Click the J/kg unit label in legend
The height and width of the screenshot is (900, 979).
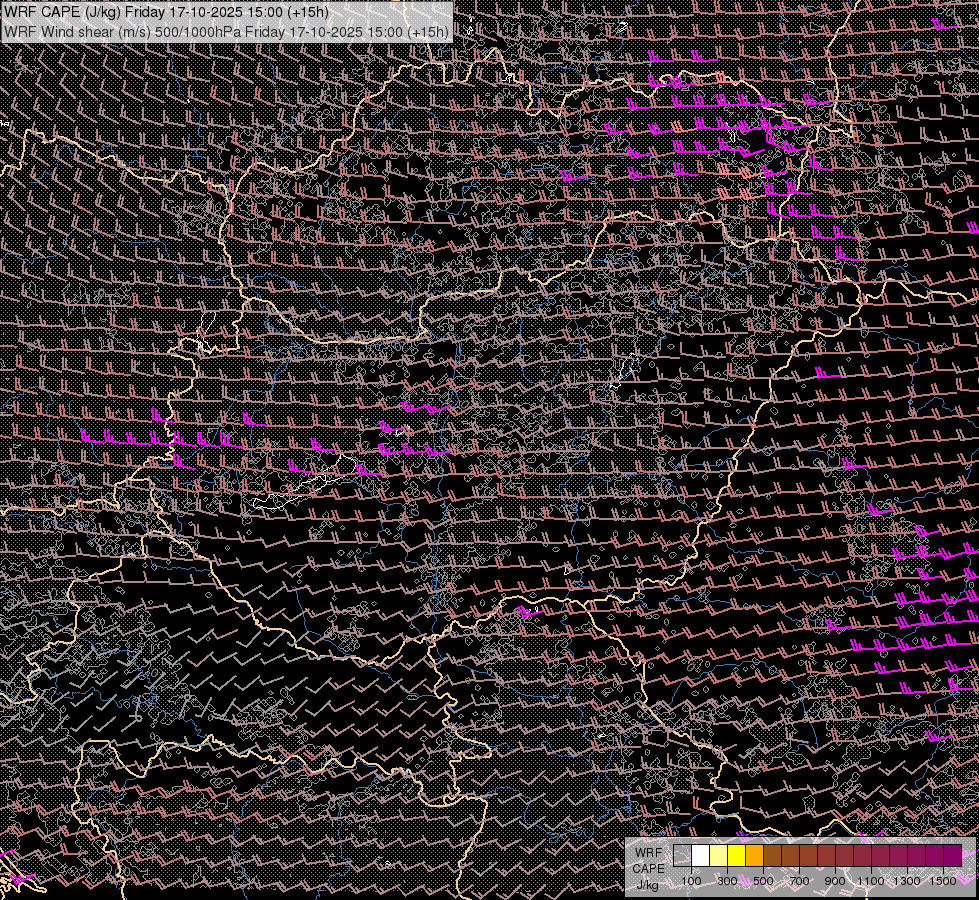(x=647, y=885)
